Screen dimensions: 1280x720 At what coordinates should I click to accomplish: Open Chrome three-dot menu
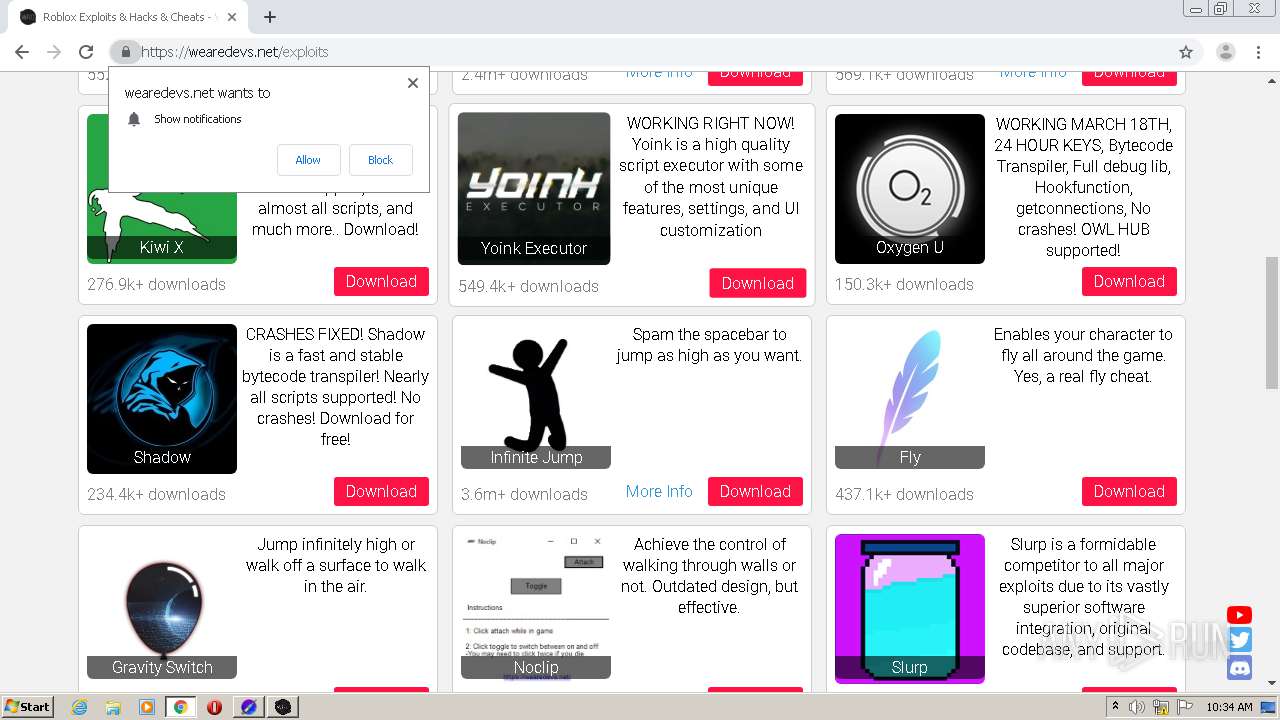point(1257,52)
